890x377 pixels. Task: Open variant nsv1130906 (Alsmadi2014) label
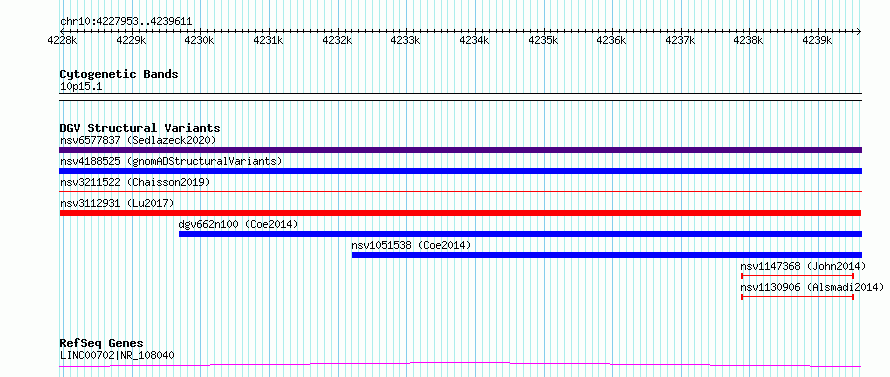[812, 287]
